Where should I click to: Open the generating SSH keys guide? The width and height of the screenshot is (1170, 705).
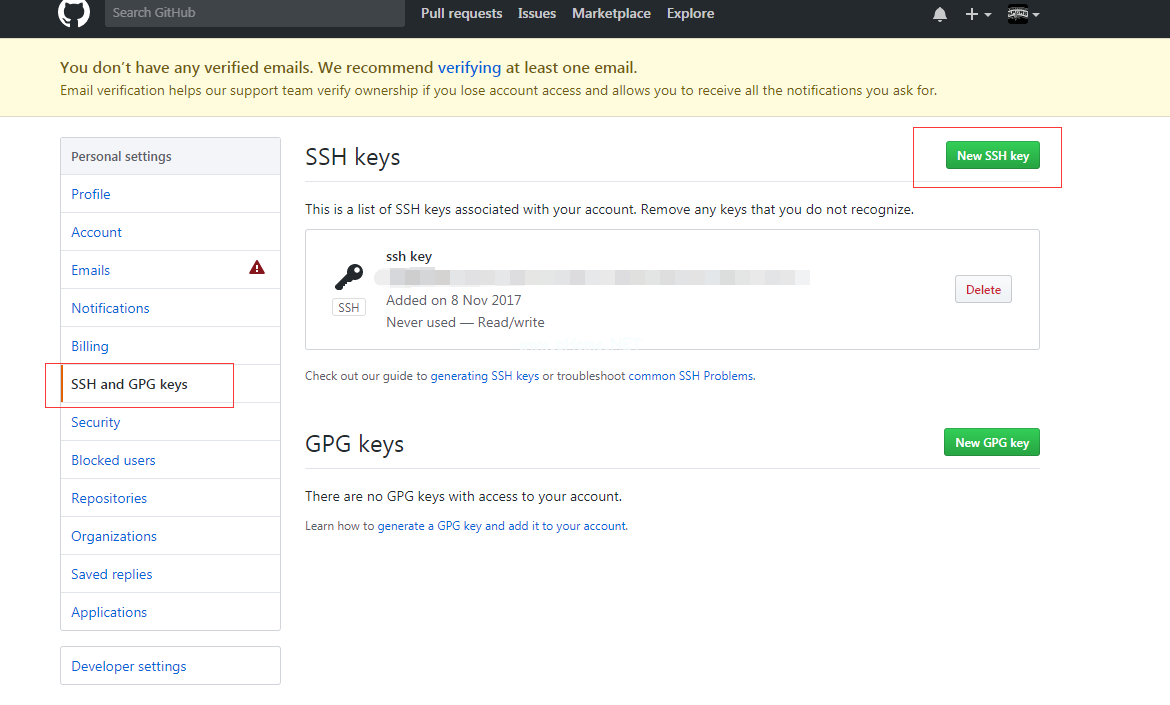pos(485,376)
